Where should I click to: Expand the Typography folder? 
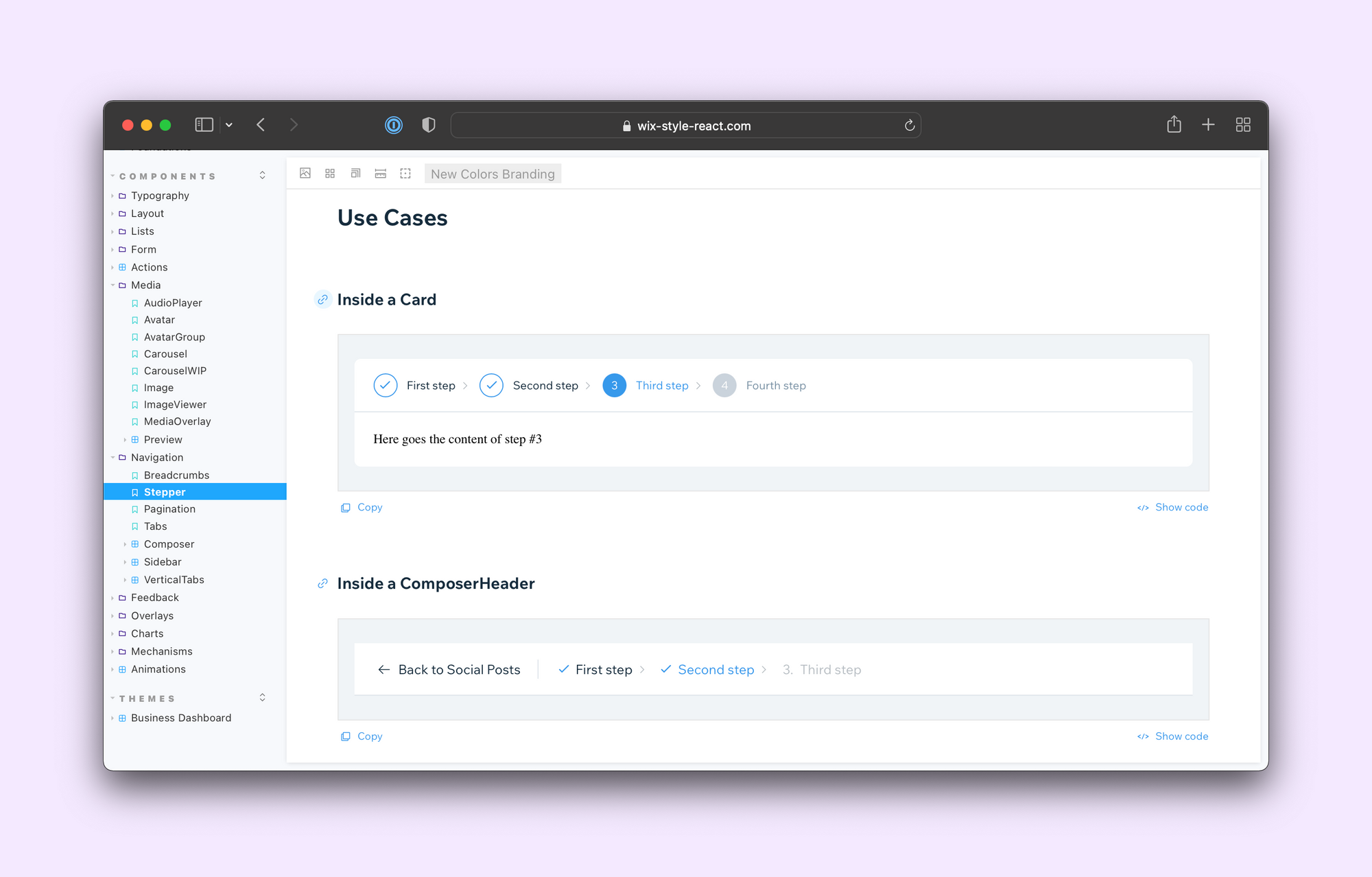113,196
